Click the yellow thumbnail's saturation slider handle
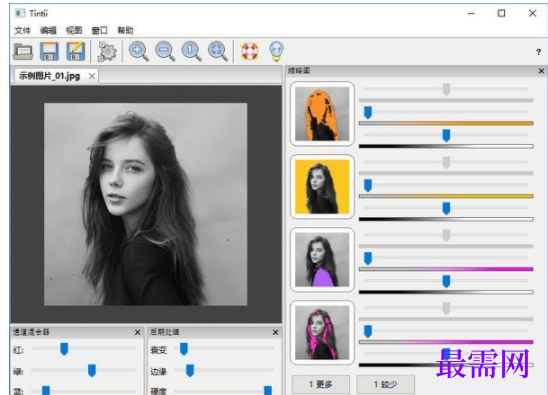Viewport: 548px width, 395px height. (x=368, y=185)
